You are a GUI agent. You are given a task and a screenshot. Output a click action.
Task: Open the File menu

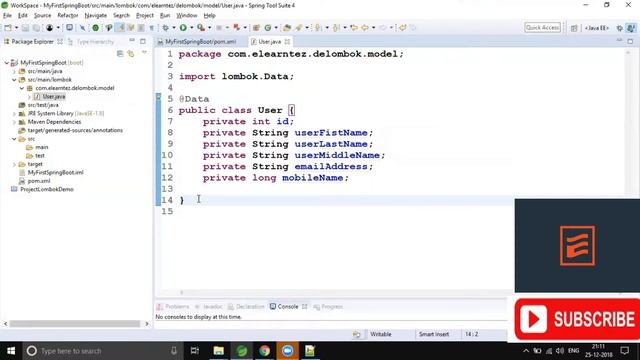(7, 16)
